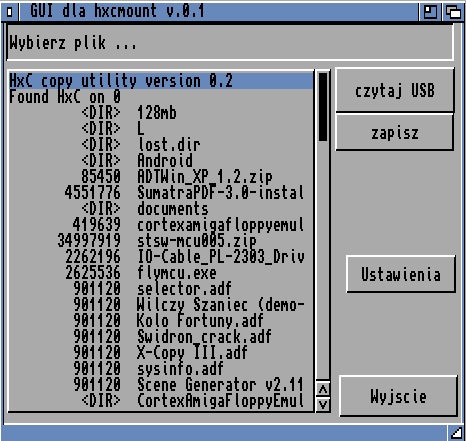This screenshot has height=441, width=466.
Task: Click the Wyjscie exit button
Action: 398,396
